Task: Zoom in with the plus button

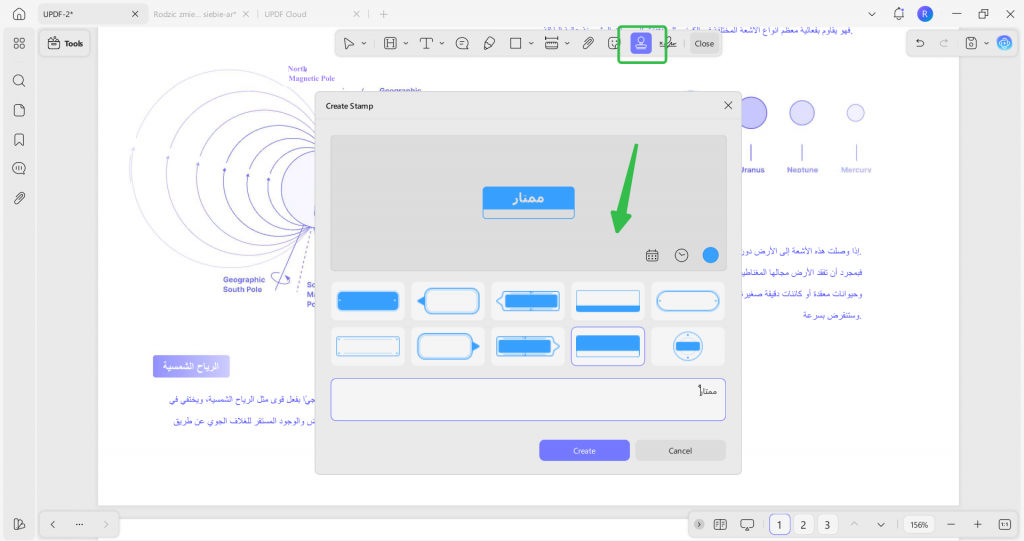Action: pyautogui.click(x=978, y=524)
